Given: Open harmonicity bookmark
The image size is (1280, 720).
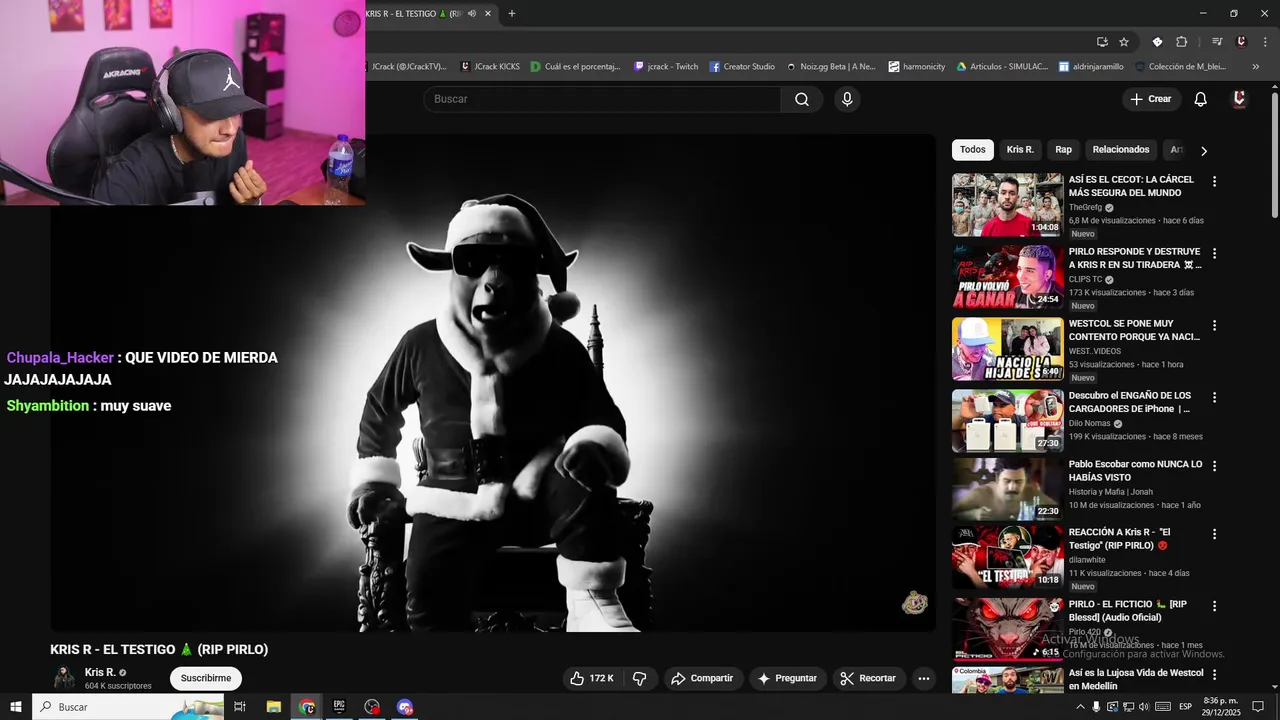Looking at the screenshot, I should click(917, 67).
